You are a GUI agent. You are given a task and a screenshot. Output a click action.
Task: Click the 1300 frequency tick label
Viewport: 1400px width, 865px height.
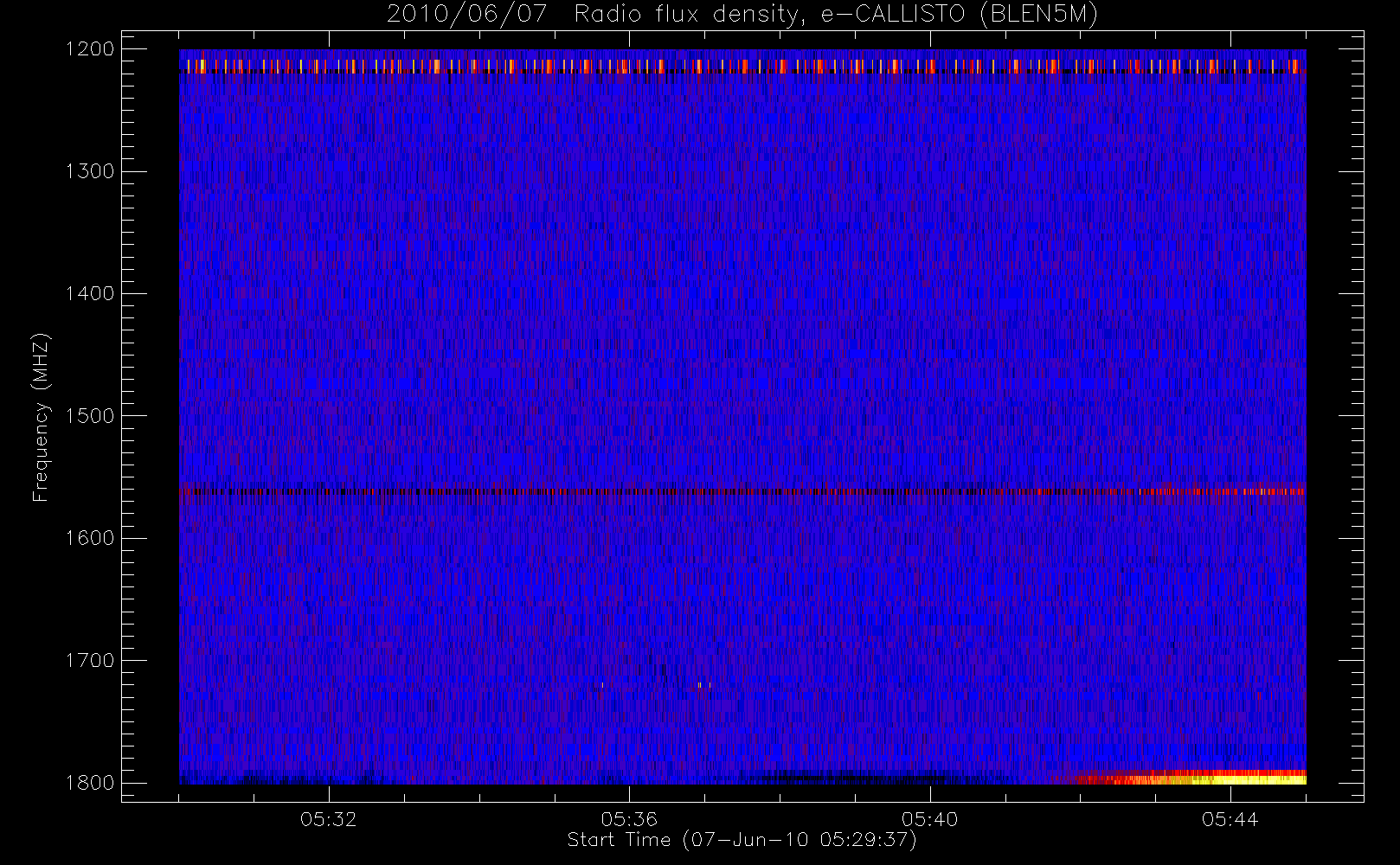tap(90, 171)
